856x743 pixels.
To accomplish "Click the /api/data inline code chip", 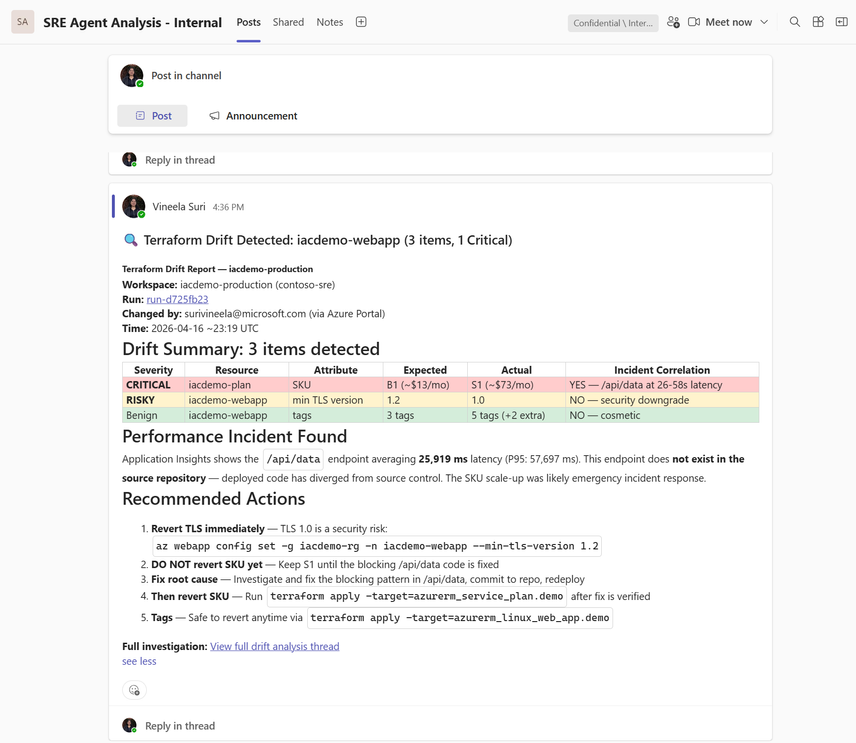I will (293, 459).
